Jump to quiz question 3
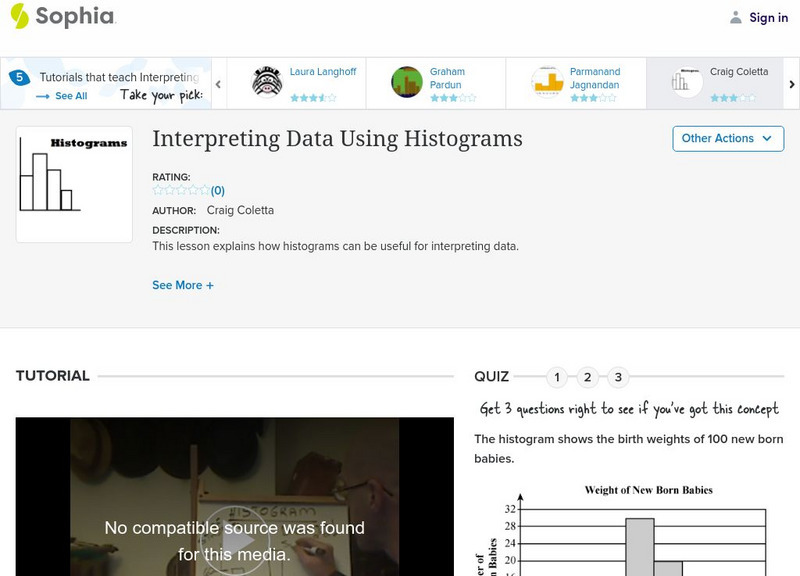Image resolution: width=800 pixels, height=576 pixels. tap(618, 377)
